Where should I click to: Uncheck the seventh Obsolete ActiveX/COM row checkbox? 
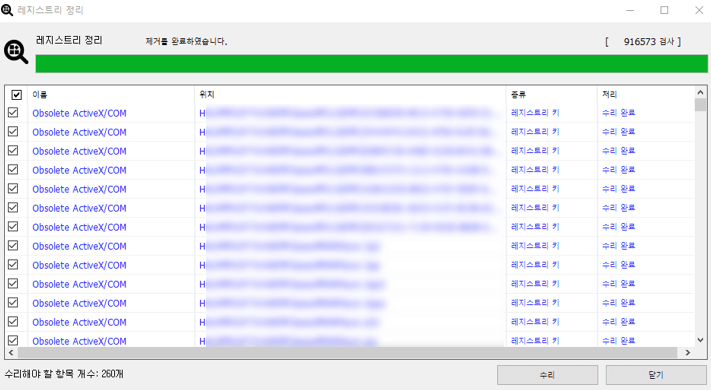point(13,227)
